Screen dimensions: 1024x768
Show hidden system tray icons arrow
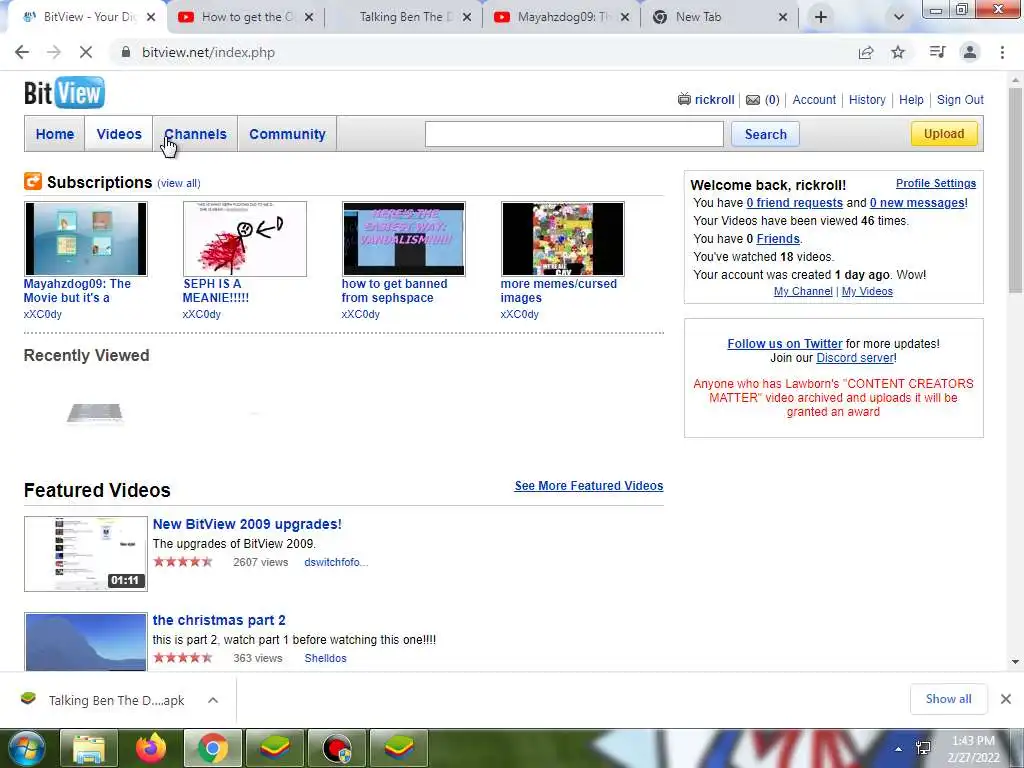pyautogui.click(x=899, y=749)
